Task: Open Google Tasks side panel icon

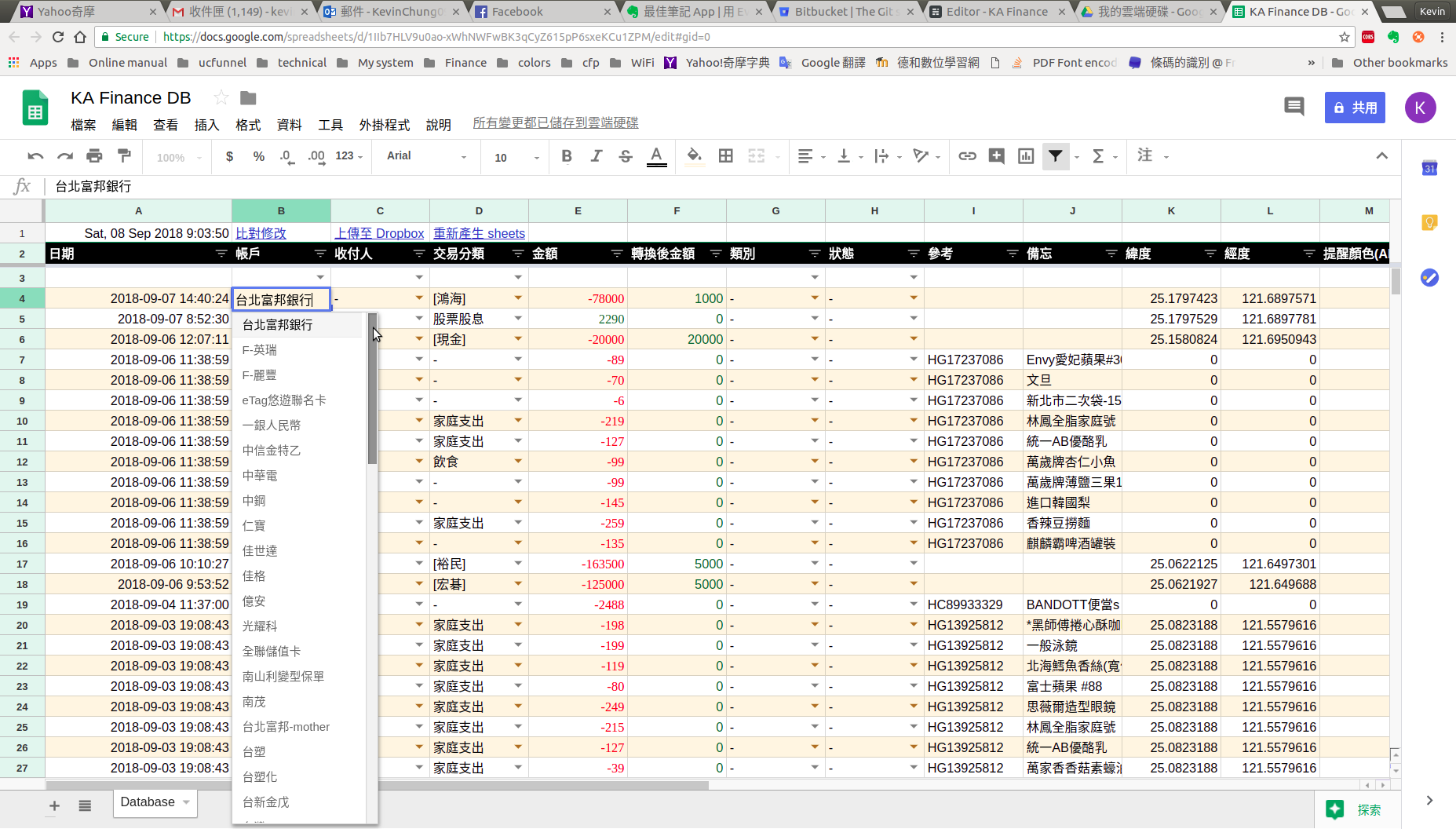Action: pyautogui.click(x=1429, y=277)
